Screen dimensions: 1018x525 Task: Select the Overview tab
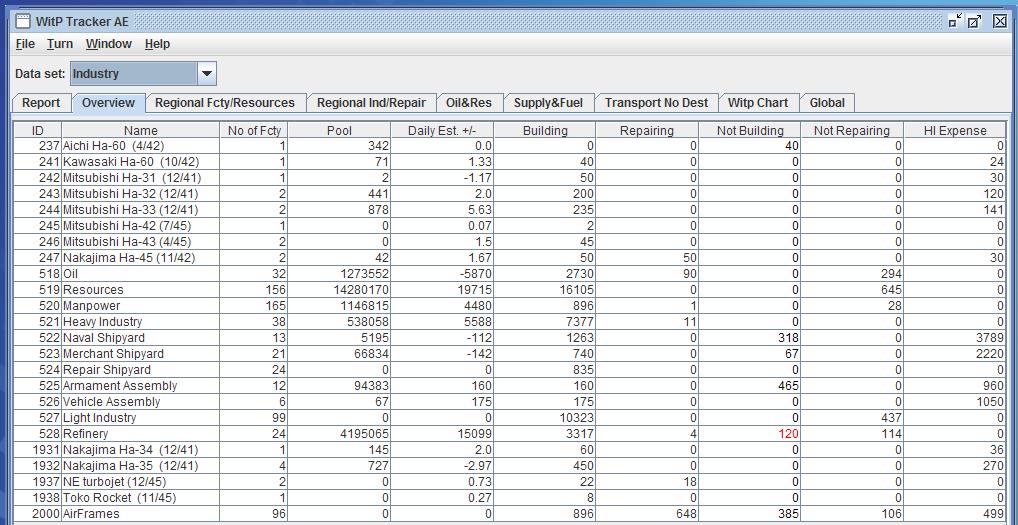click(x=108, y=103)
